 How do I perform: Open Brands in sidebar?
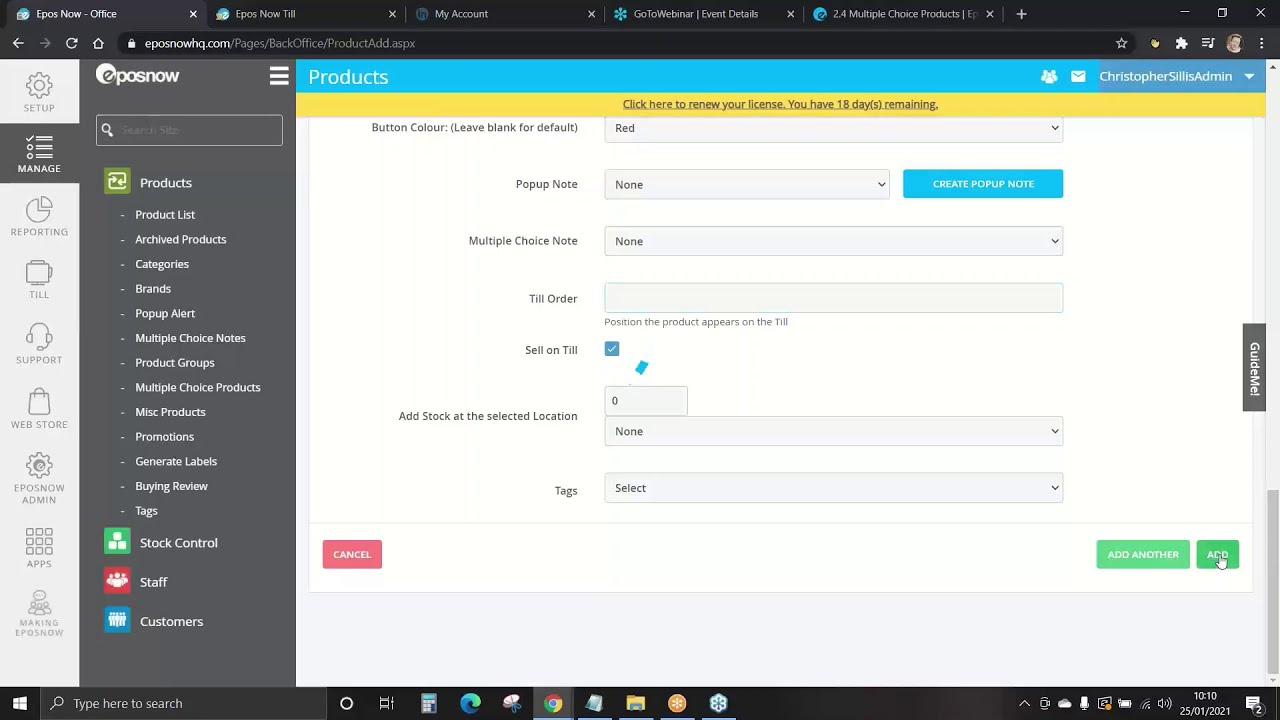[153, 289]
